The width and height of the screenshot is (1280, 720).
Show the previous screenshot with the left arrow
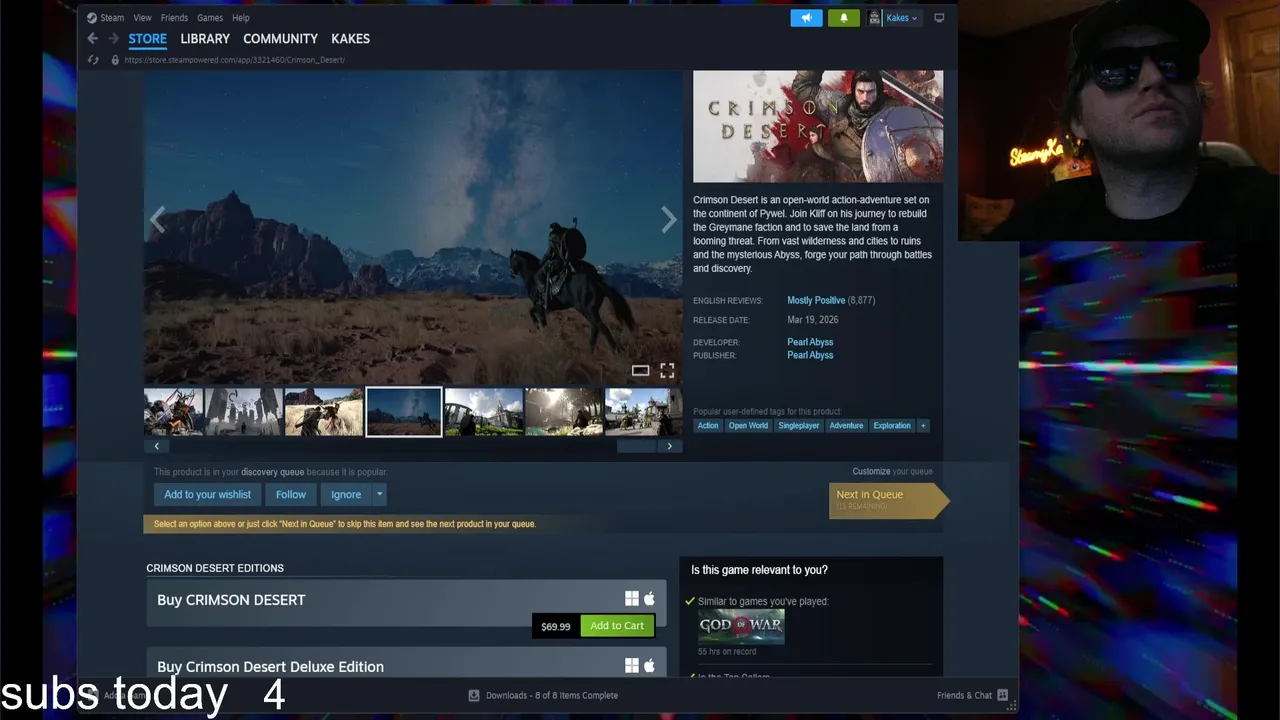tap(157, 220)
